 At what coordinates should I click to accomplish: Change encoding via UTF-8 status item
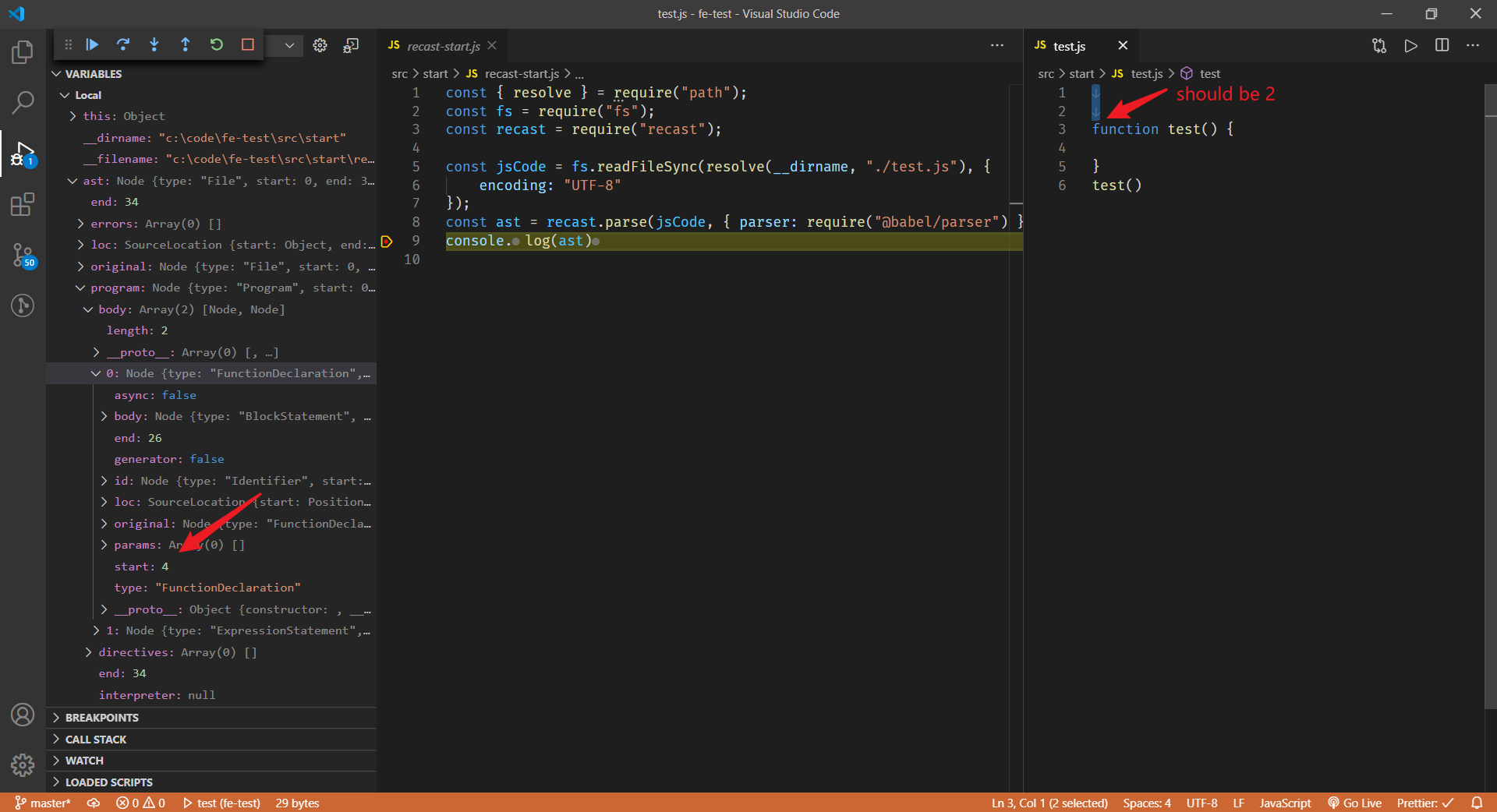(x=1201, y=803)
